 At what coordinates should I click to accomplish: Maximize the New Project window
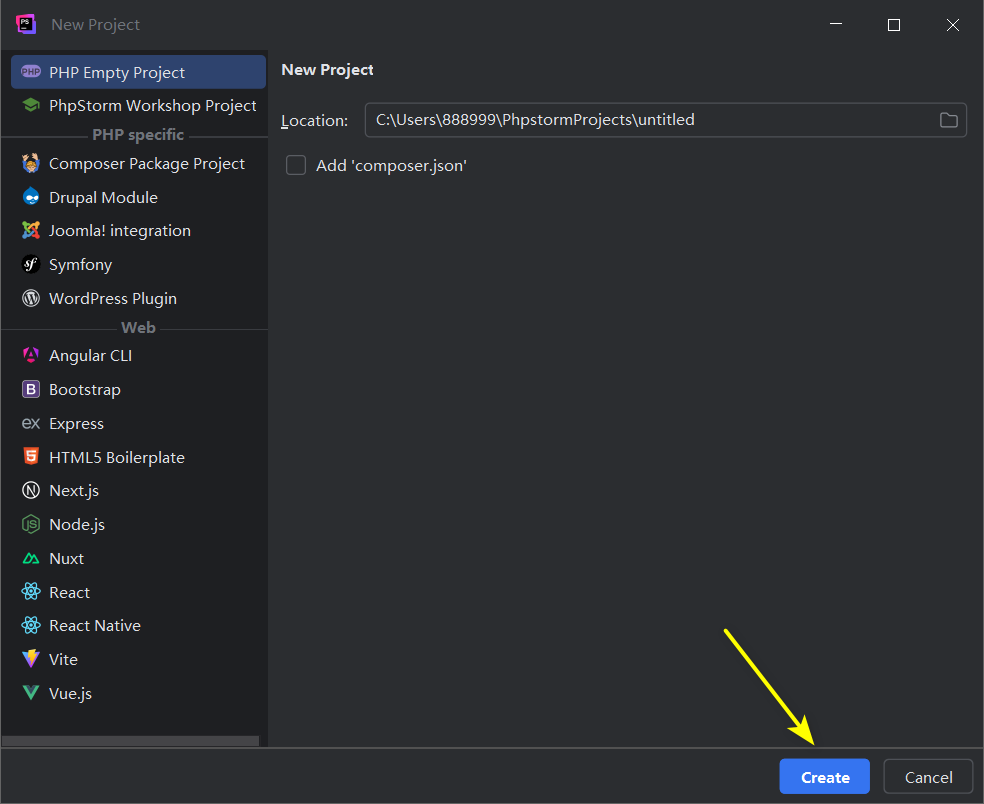(x=894, y=24)
